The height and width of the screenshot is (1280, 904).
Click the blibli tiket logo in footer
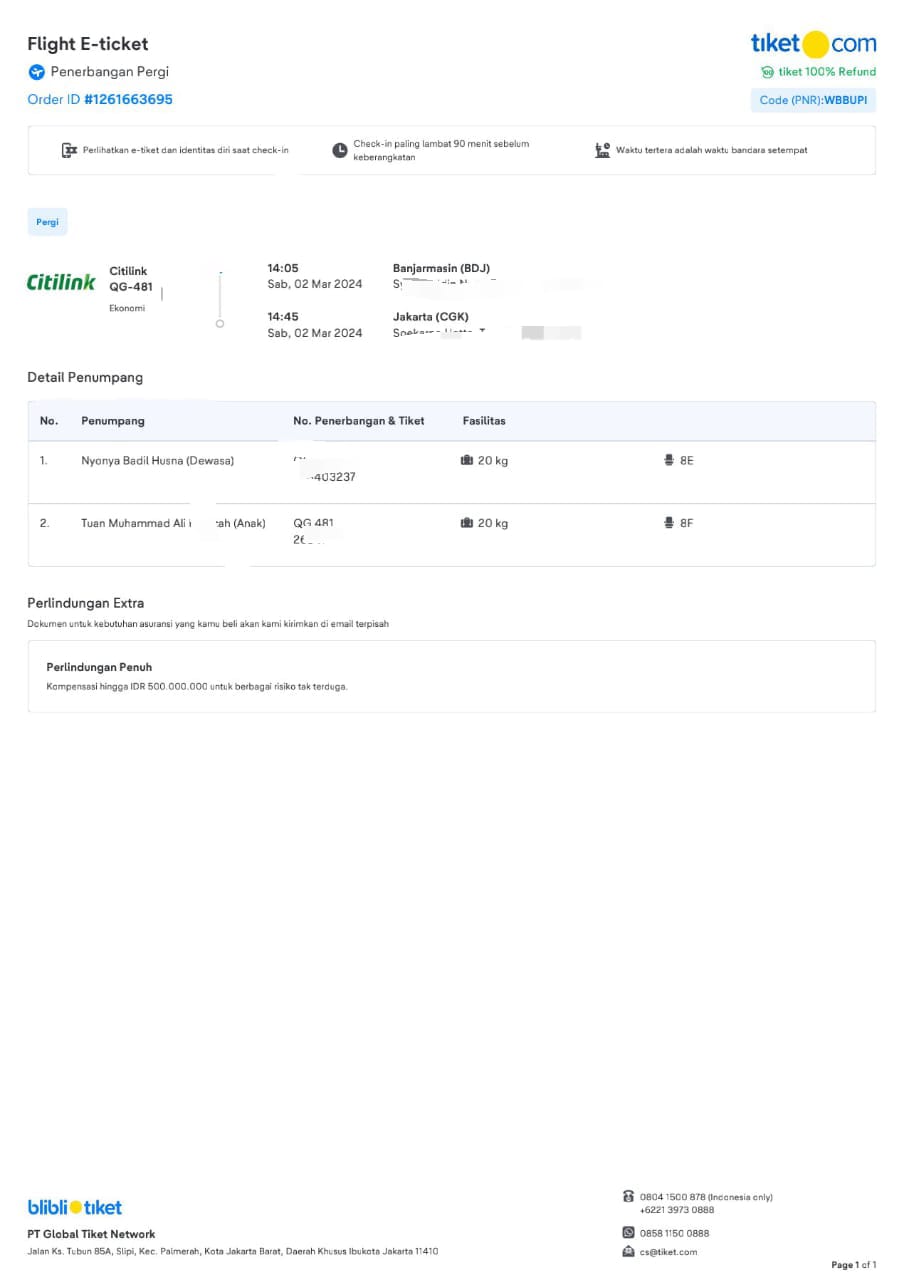75,1207
